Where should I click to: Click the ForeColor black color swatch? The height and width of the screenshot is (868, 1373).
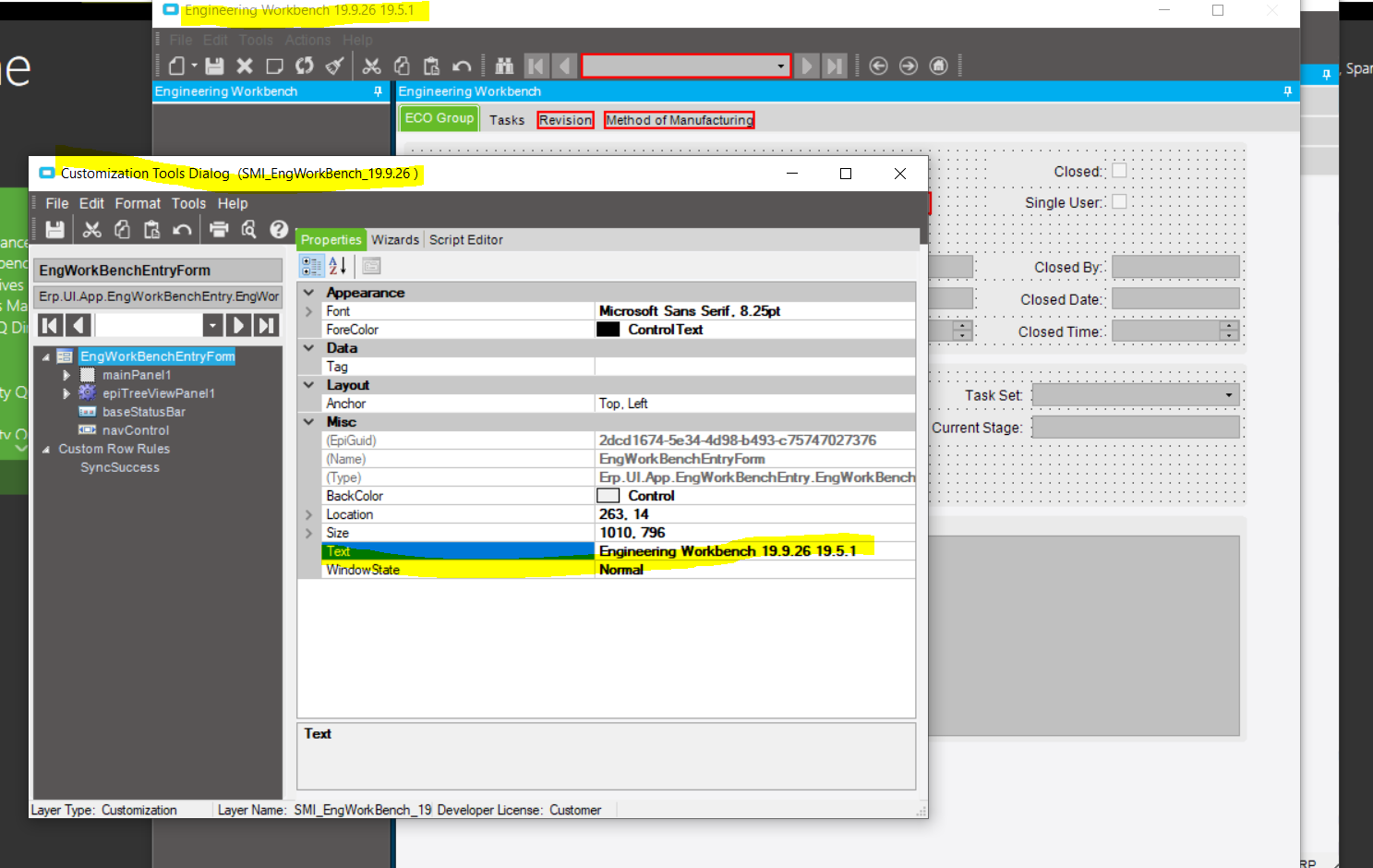pos(608,330)
